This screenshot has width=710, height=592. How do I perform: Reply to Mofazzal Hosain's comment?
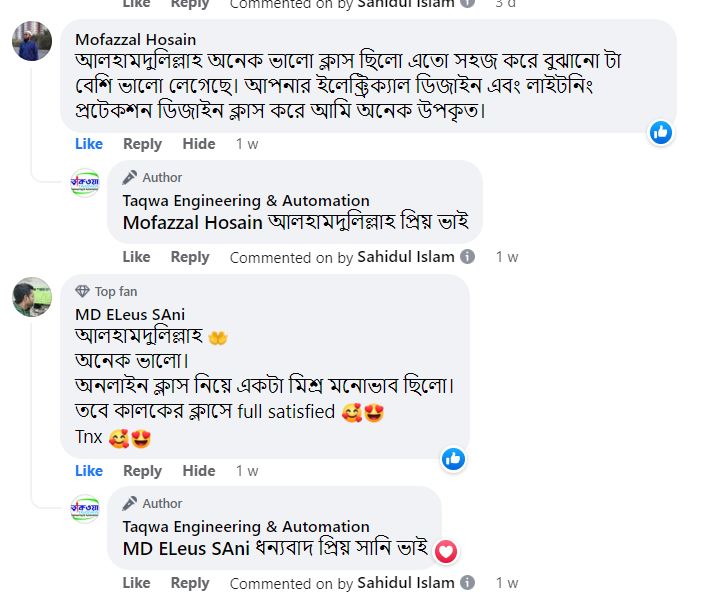point(142,144)
